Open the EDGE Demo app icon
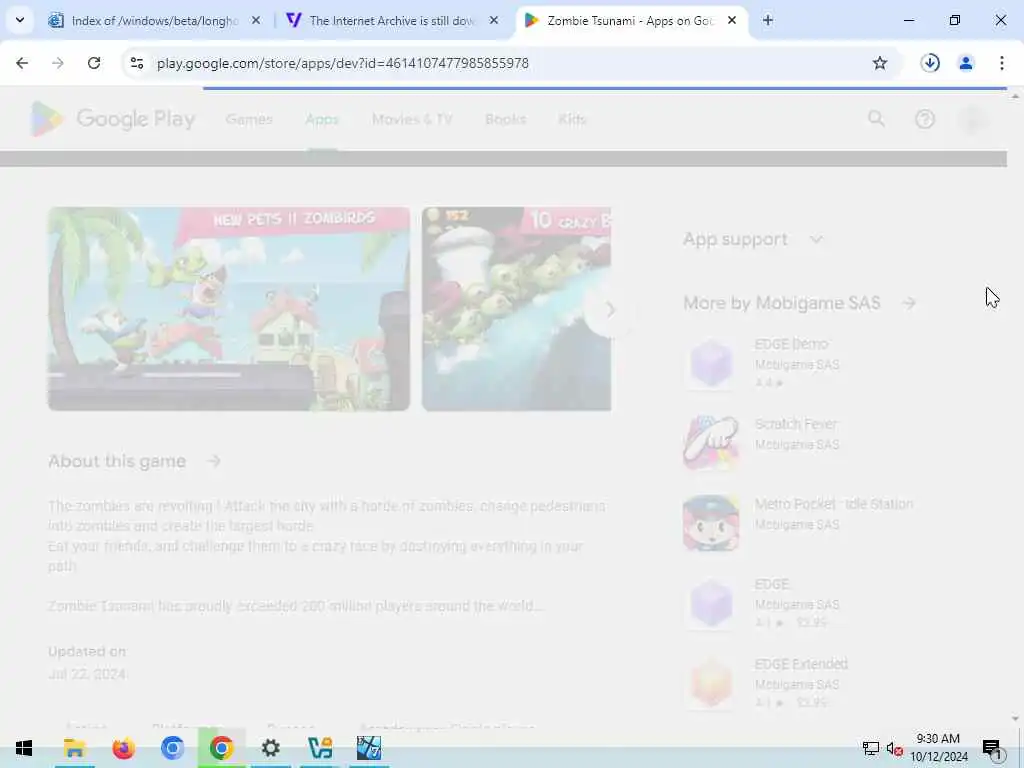 tap(711, 363)
